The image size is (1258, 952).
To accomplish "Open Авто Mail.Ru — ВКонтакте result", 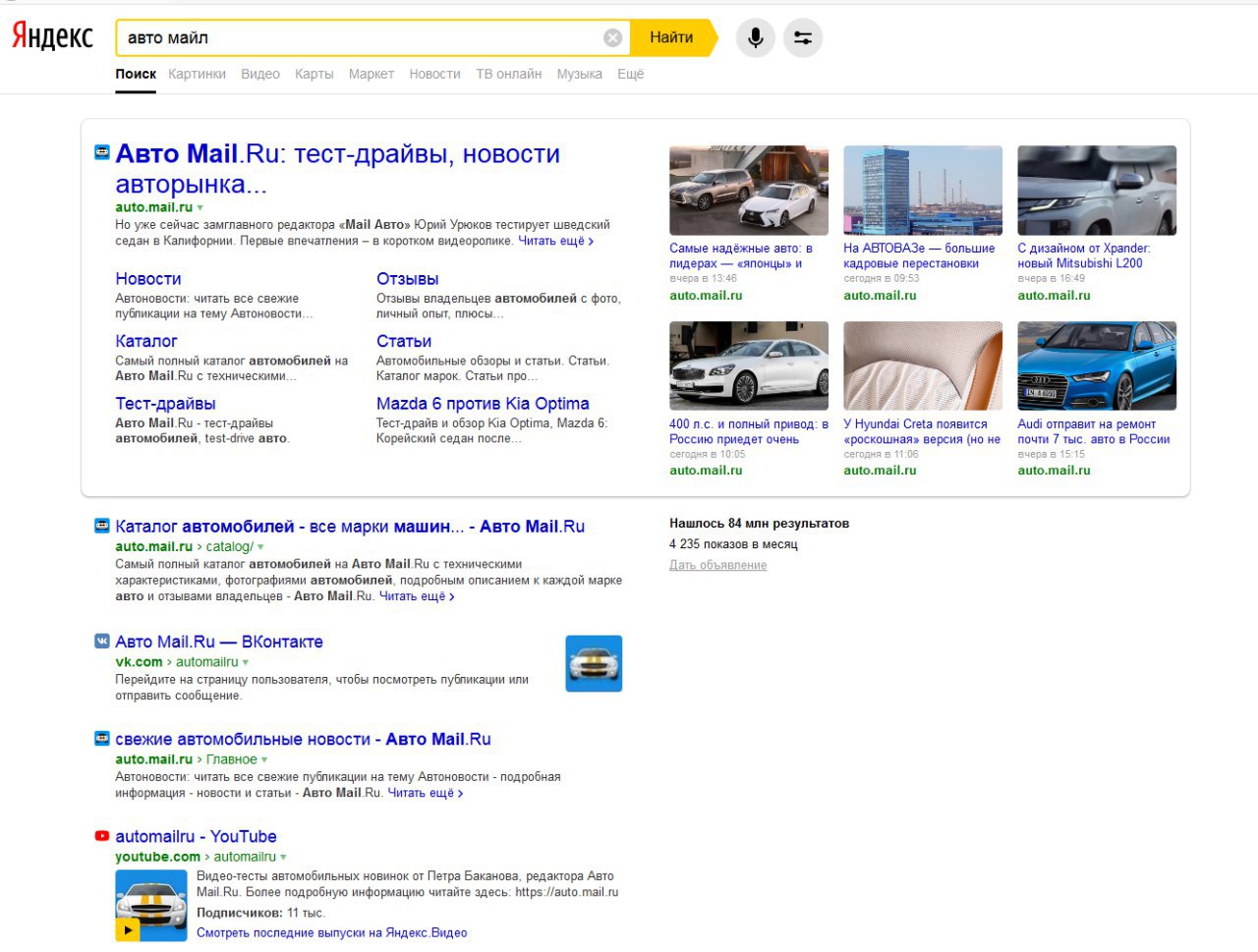I will (x=219, y=642).
